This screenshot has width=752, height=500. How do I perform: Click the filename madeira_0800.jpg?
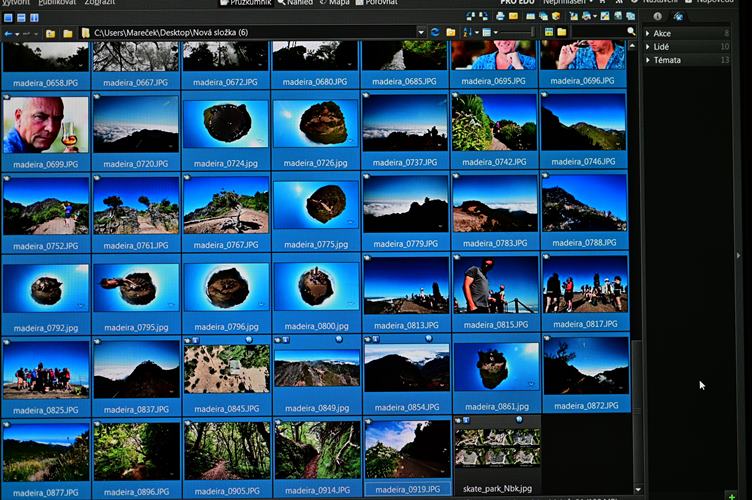tap(316, 326)
